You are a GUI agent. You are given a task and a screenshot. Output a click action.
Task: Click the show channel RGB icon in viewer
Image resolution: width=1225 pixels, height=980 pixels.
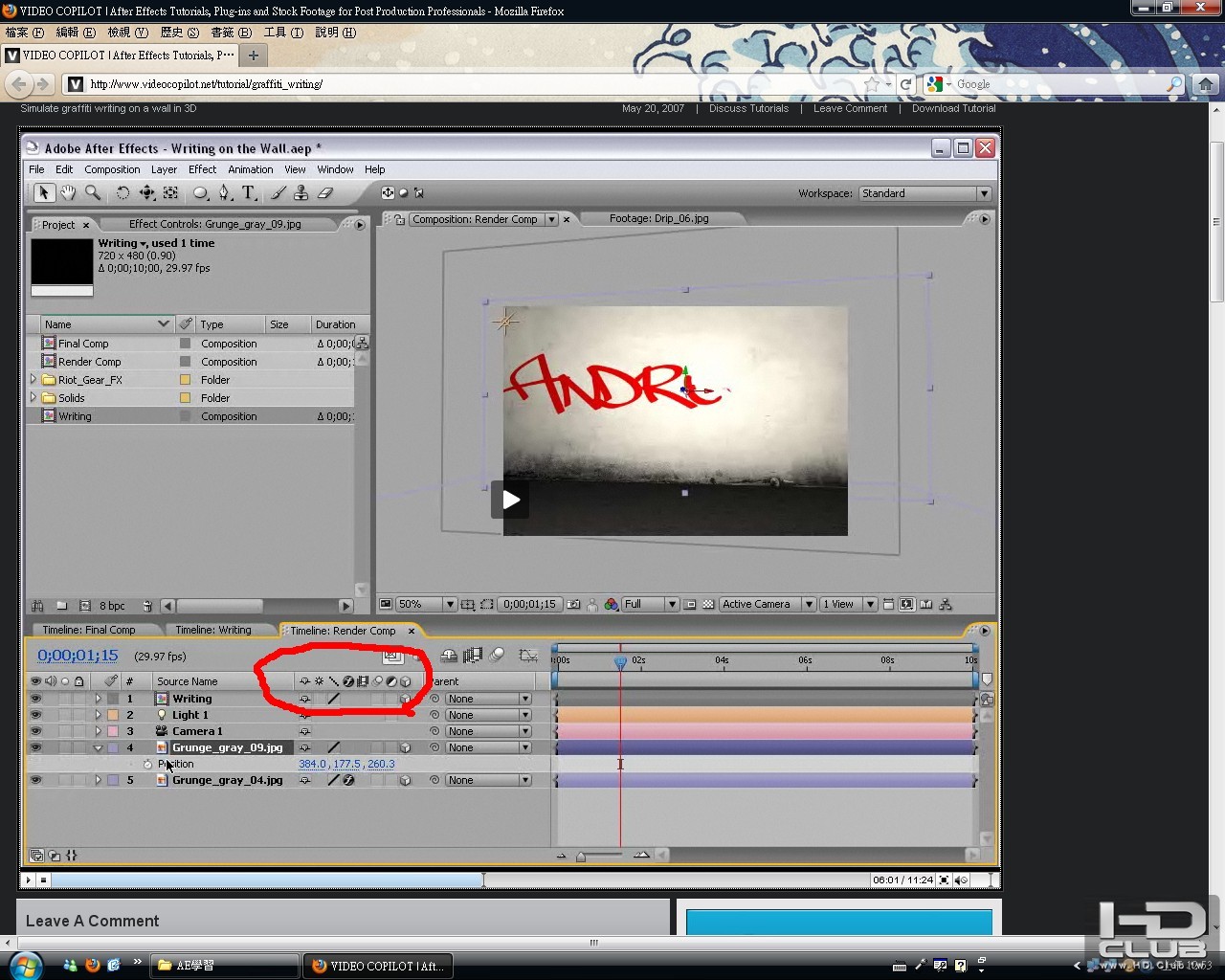pos(611,605)
